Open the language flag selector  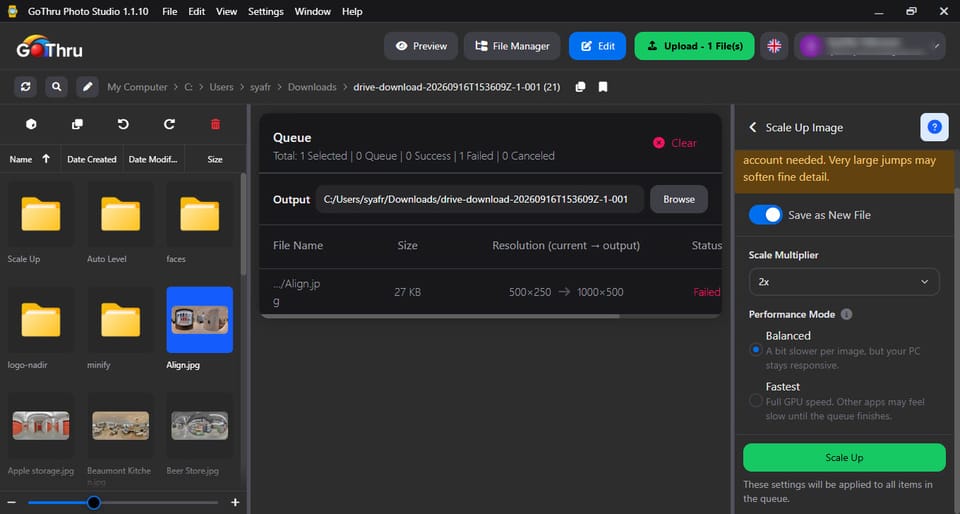click(x=774, y=46)
